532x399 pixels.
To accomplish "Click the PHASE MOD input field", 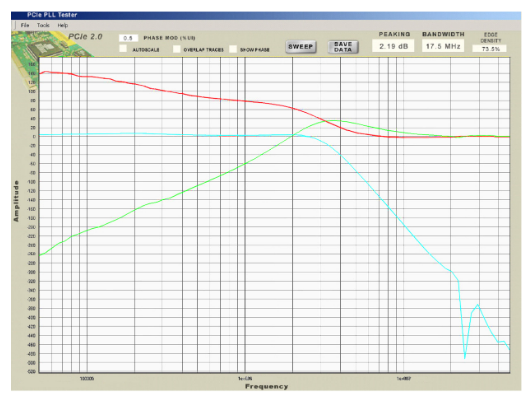I will click(128, 38).
